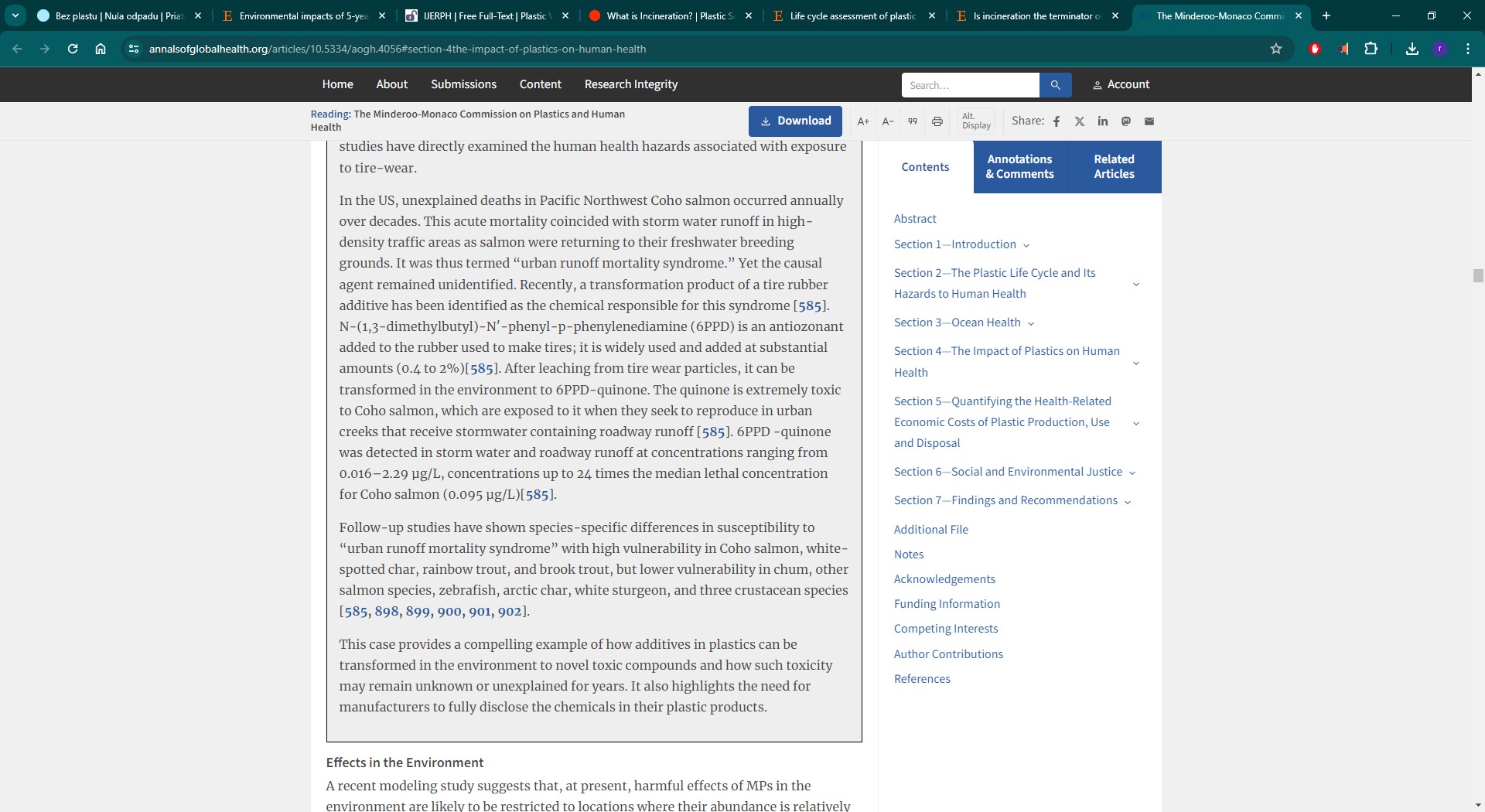The height and width of the screenshot is (812, 1485).
Task: Share article on Mastodon
Action: tap(1126, 121)
